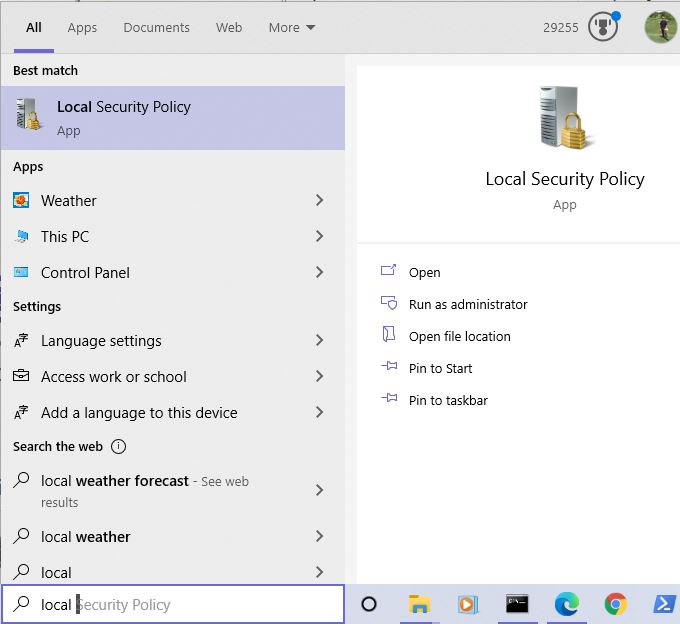680x624 pixels.
Task: Click the briefcase icon for Access work or school
Action: tap(21, 376)
